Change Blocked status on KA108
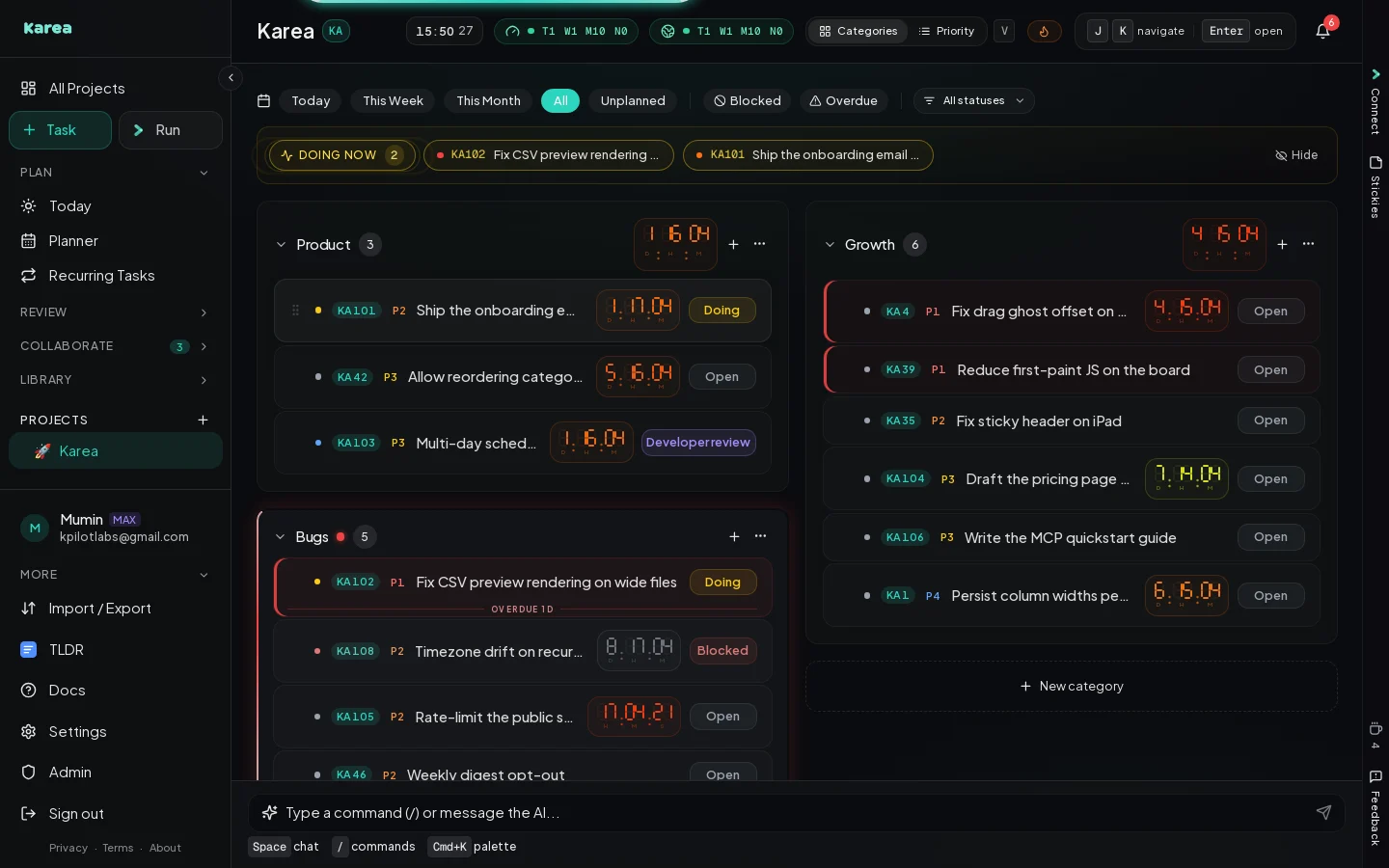 [722, 651]
